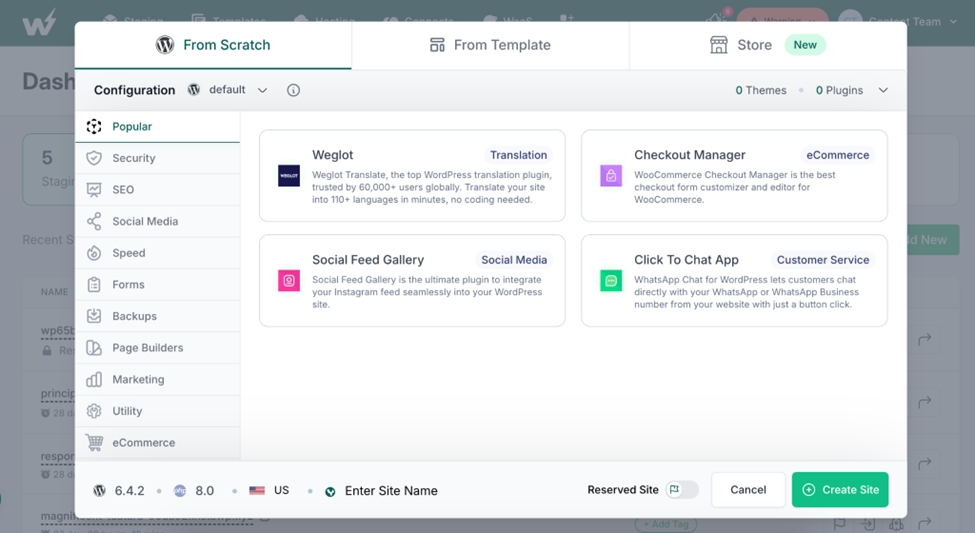Click the WordPress icon beside 6.4.2
The image size is (975, 533).
click(x=99, y=491)
